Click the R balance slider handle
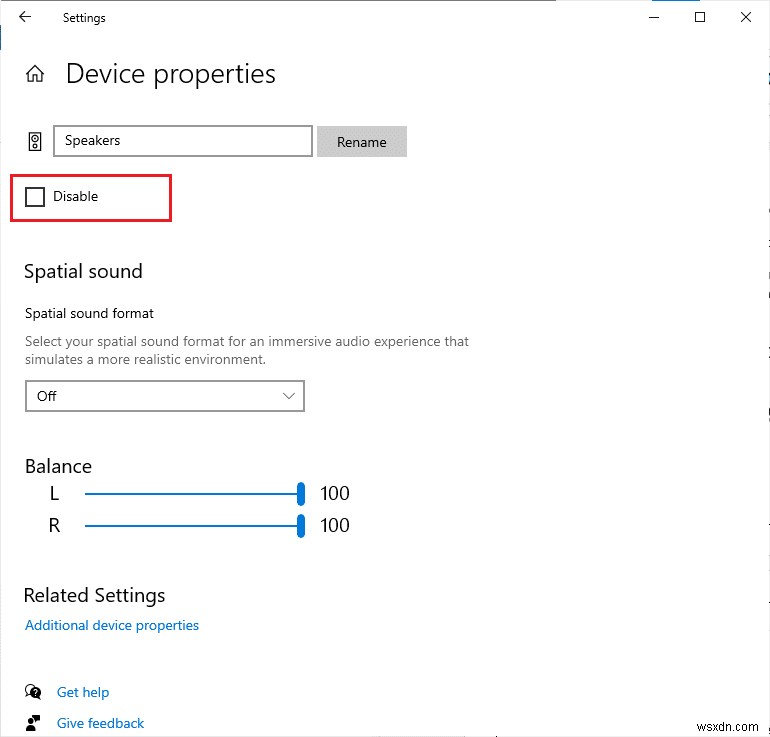This screenshot has width=770, height=737. pos(300,526)
